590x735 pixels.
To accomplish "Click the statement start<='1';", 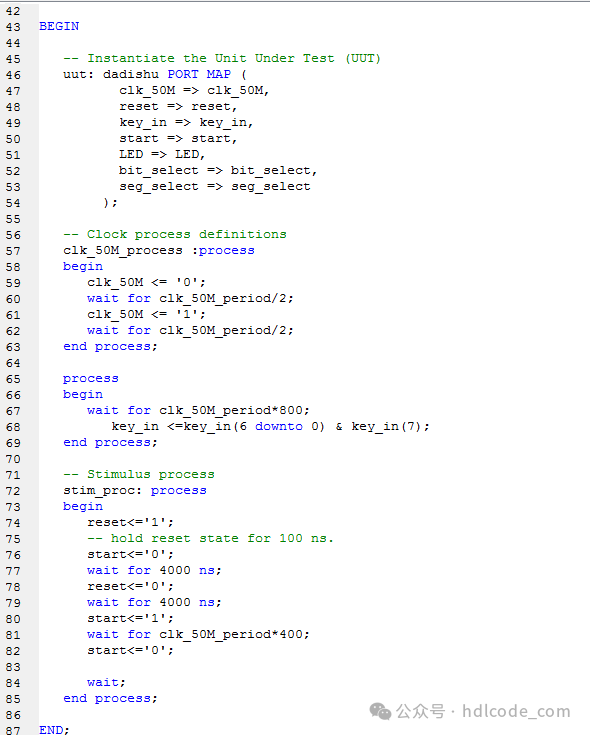I will tap(130, 618).
